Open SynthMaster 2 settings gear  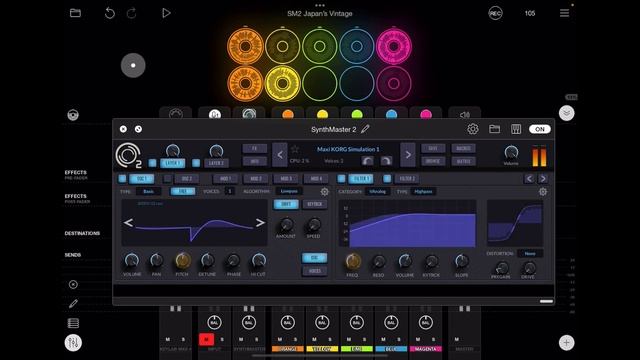pos(473,129)
